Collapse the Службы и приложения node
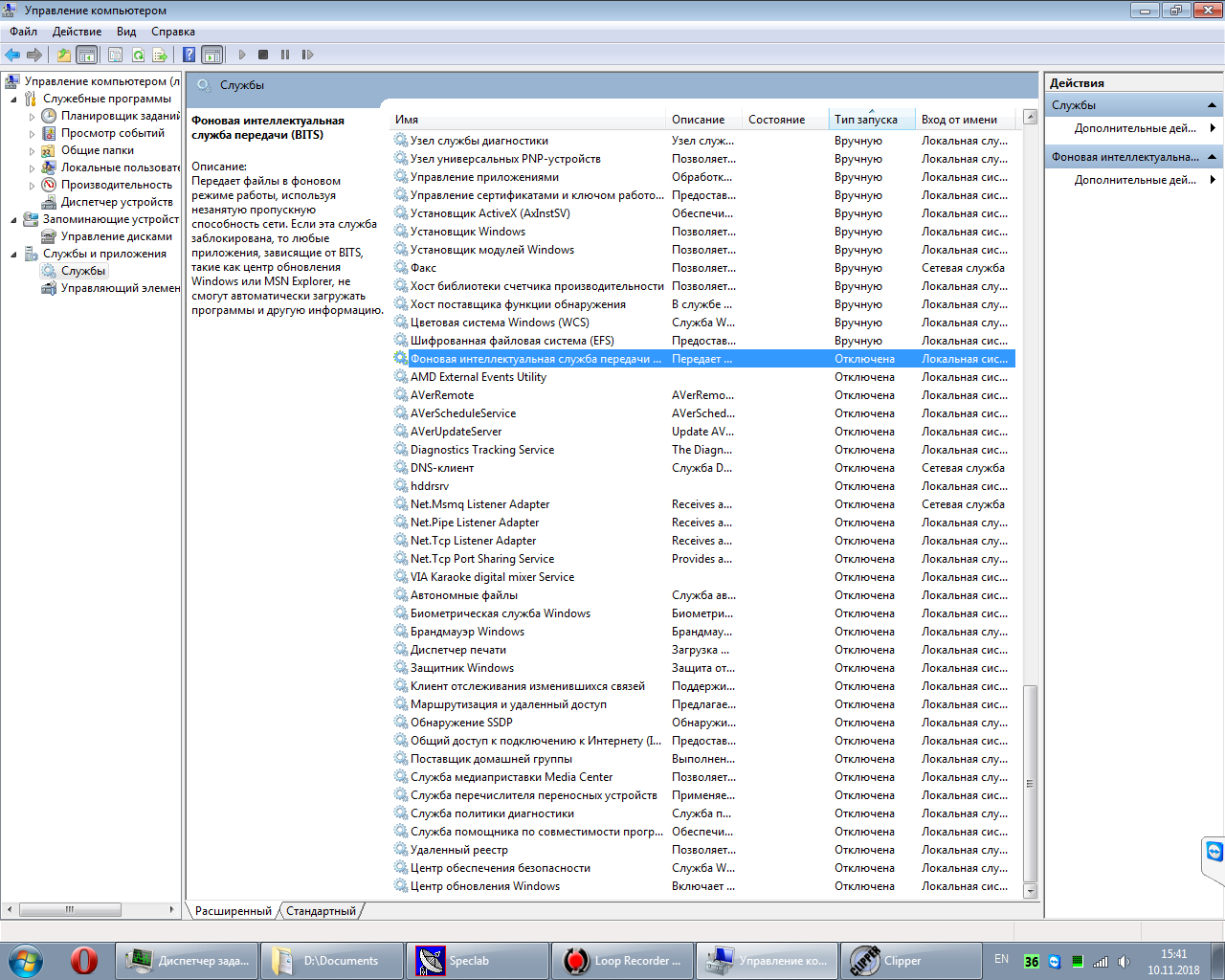This screenshot has height=980, width=1225. click(13, 254)
